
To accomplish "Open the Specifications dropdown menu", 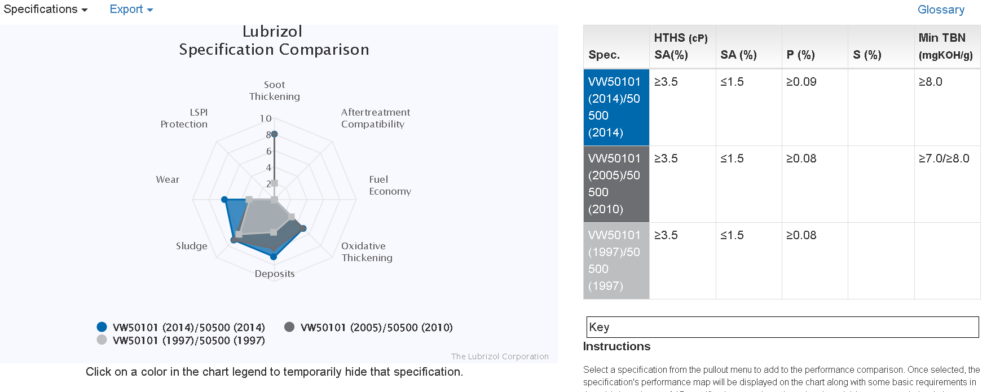I will click(x=45, y=10).
